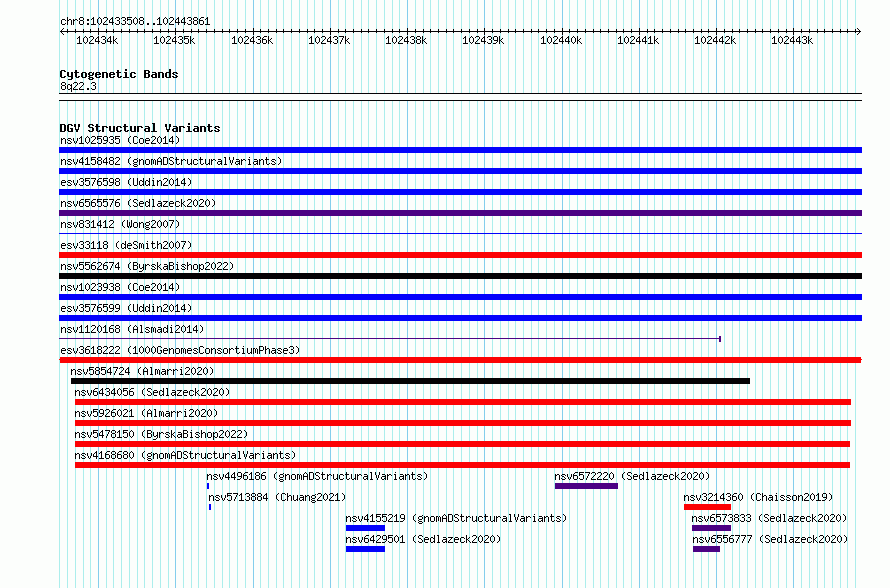Select the esv3576598 (Uddin2014) label
The image size is (890, 588).
click(126, 182)
